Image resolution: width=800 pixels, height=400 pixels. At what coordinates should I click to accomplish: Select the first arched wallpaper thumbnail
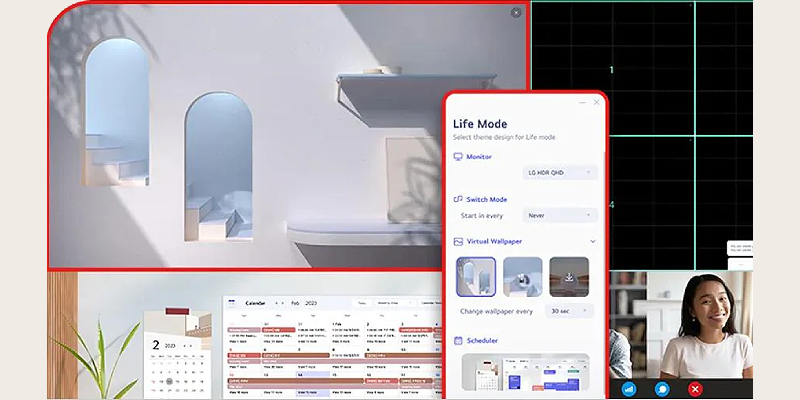tap(476, 277)
